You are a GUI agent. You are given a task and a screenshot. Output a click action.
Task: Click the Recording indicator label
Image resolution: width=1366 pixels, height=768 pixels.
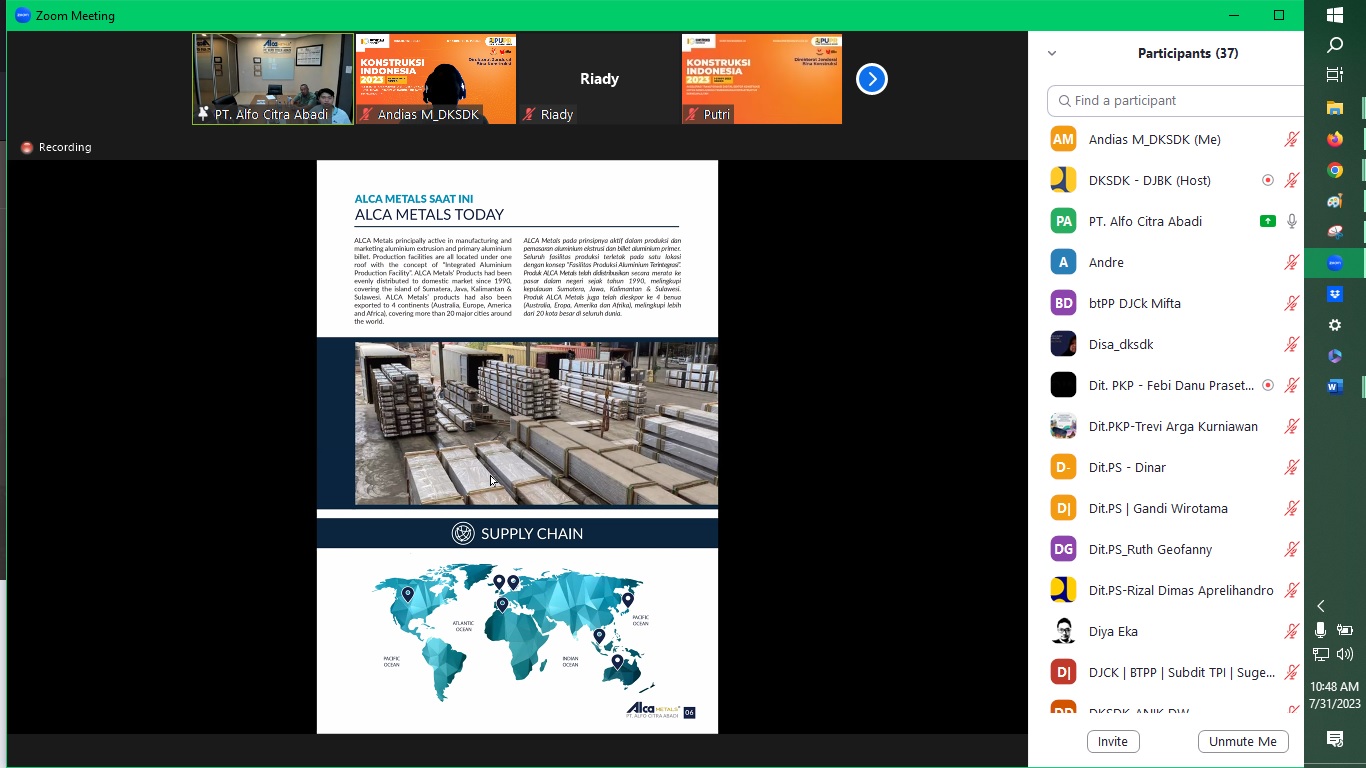click(56, 147)
